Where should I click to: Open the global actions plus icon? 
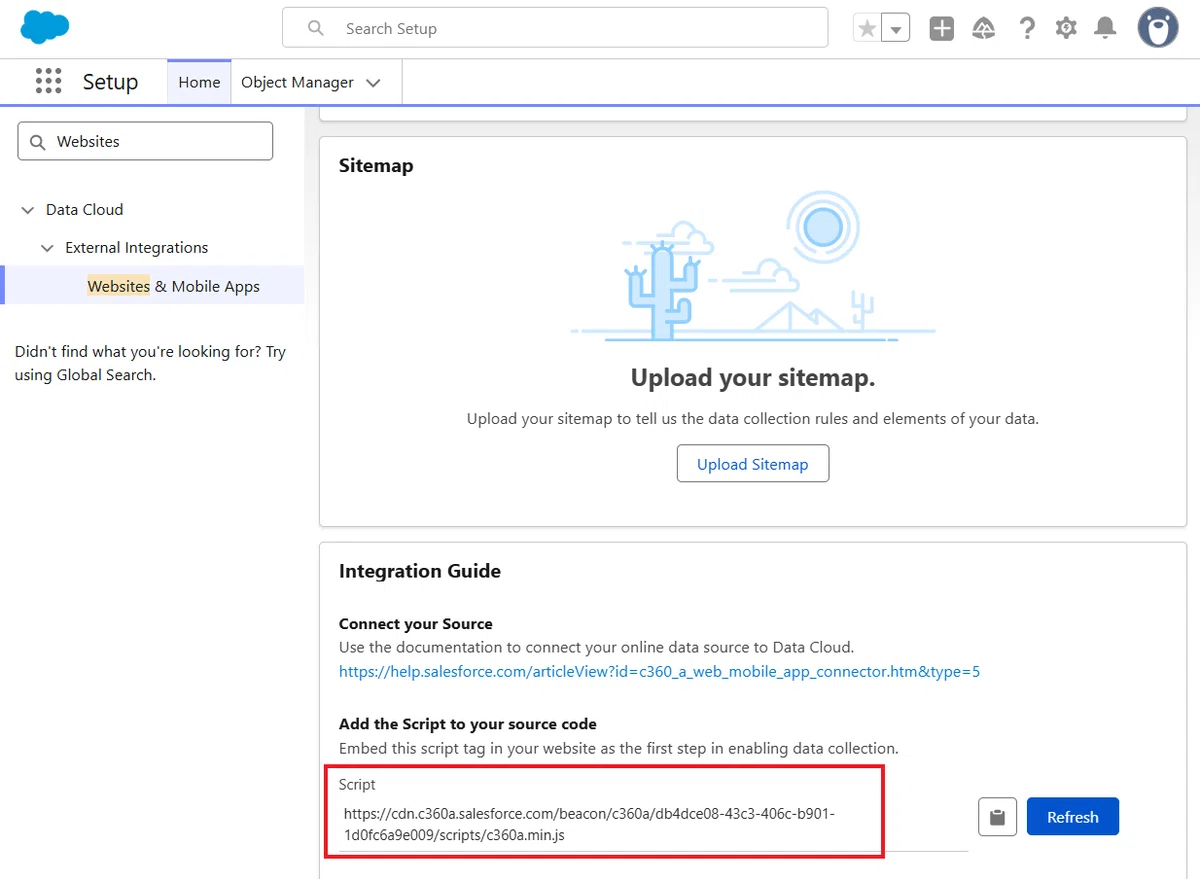[x=941, y=29]
